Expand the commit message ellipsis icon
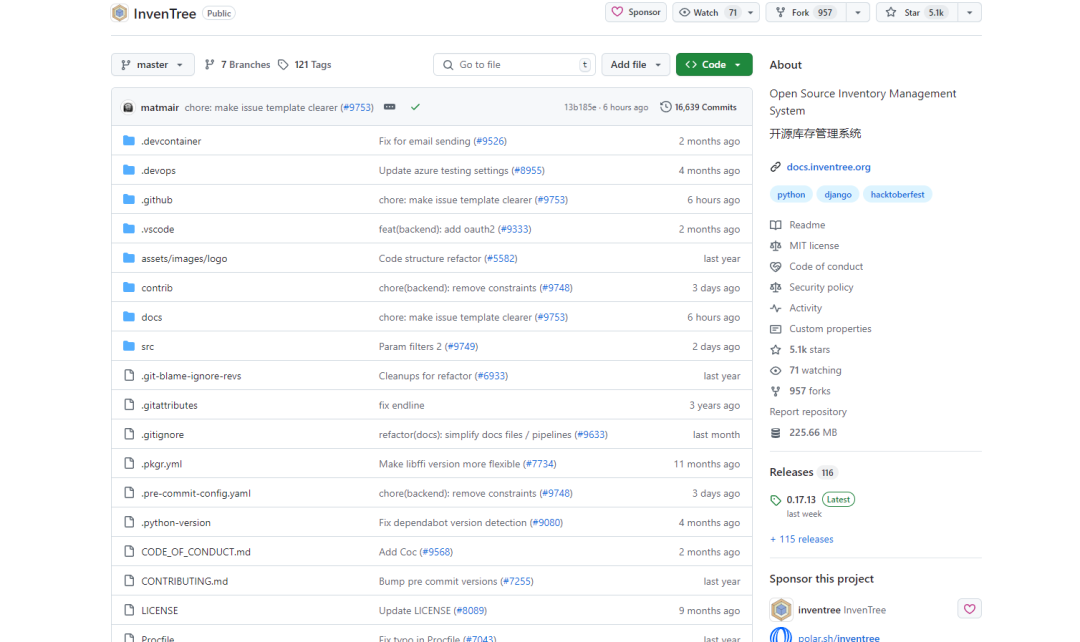The height and width of the screenshot is (642, 1080). point(390,107)
